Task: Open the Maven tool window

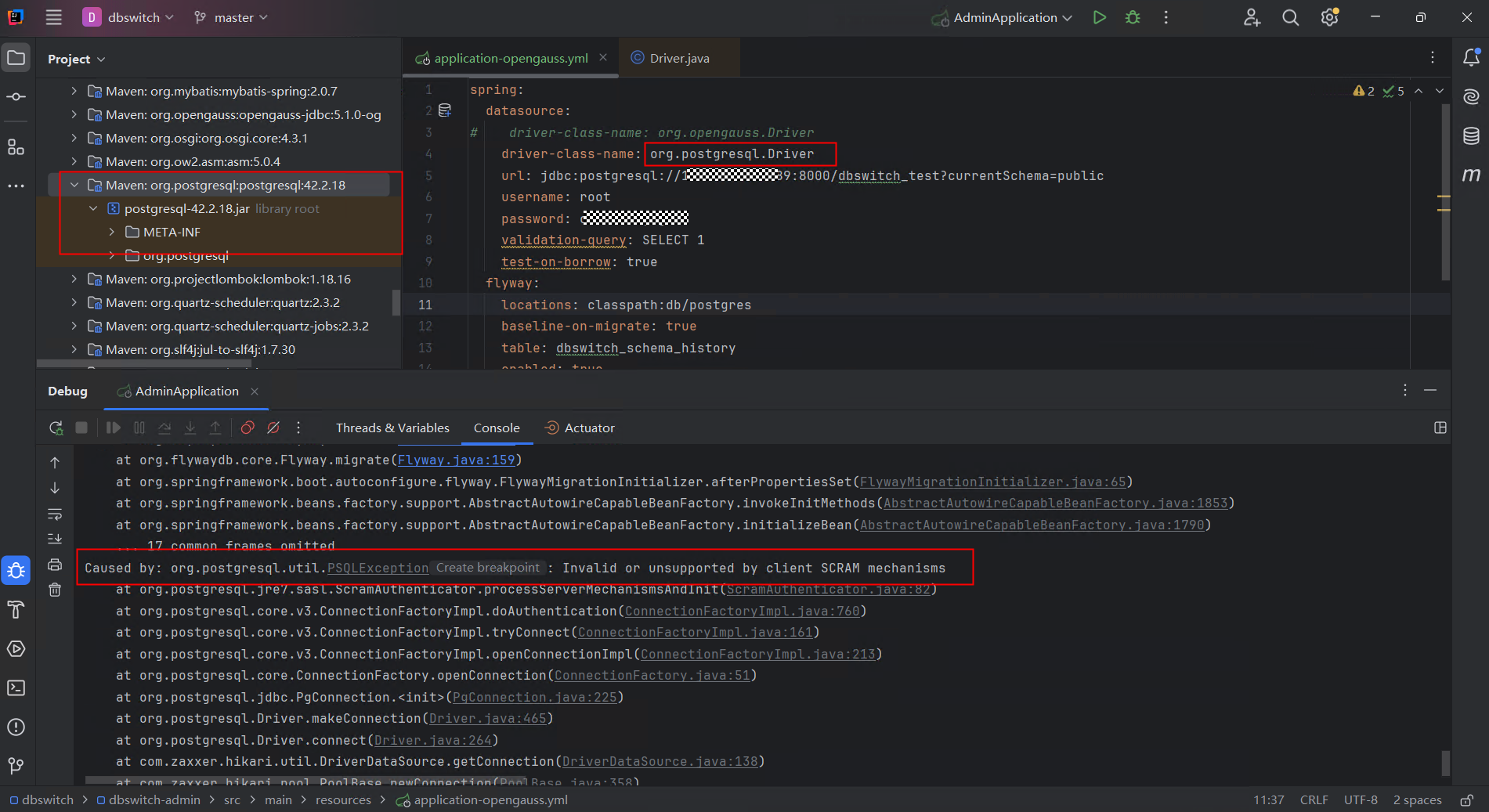Action: (x=1472, y=175)
